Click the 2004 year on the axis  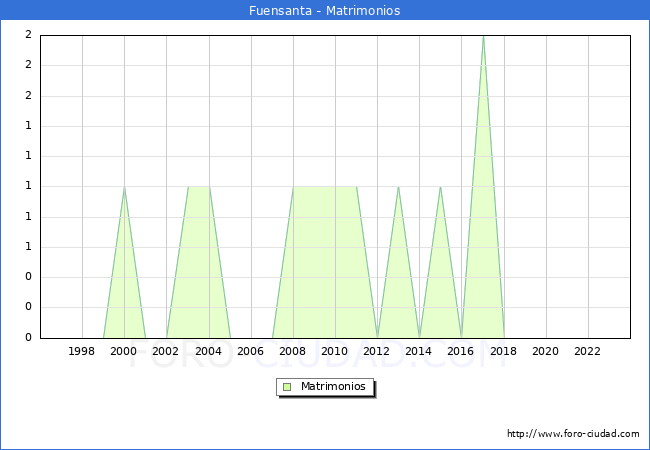coord(208,351)
